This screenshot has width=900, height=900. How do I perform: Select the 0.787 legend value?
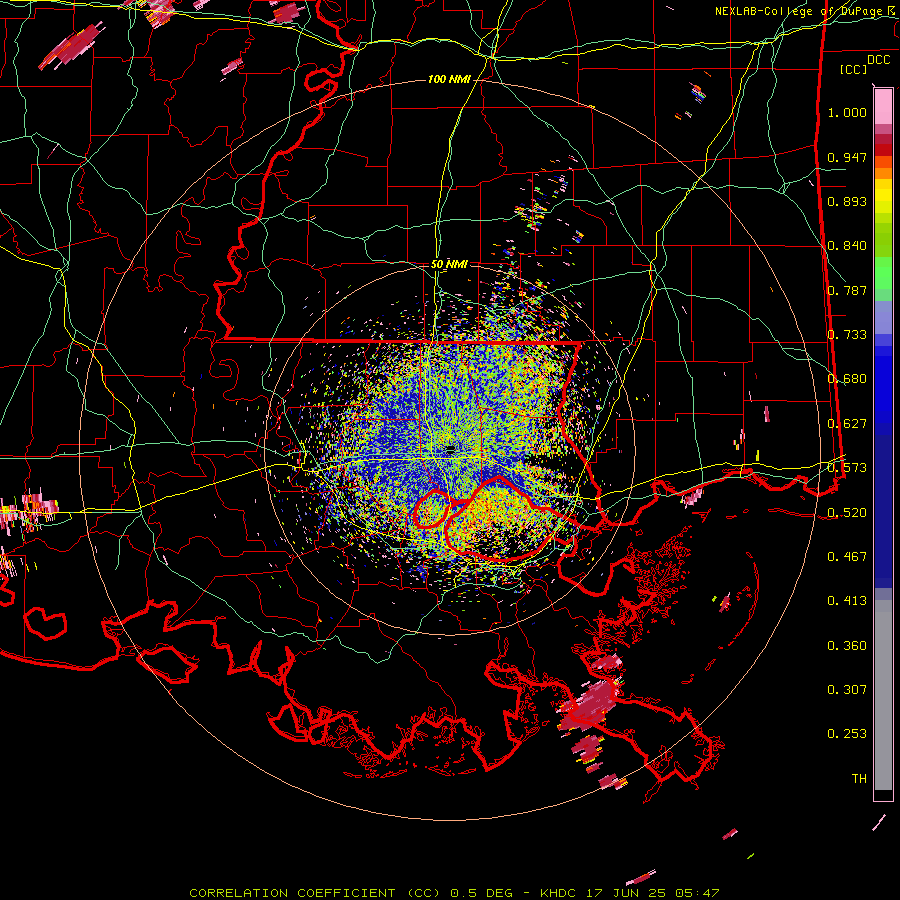(847, 290)
